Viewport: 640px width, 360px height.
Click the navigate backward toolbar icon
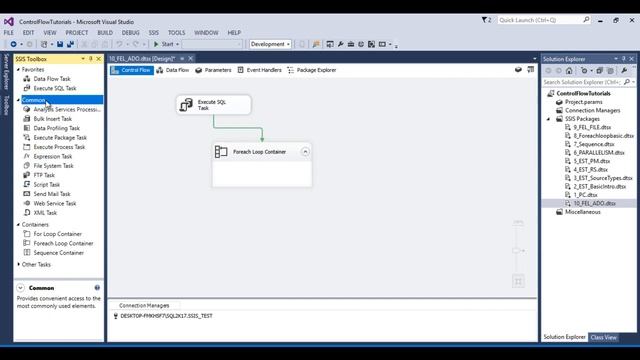click(13, 44)
